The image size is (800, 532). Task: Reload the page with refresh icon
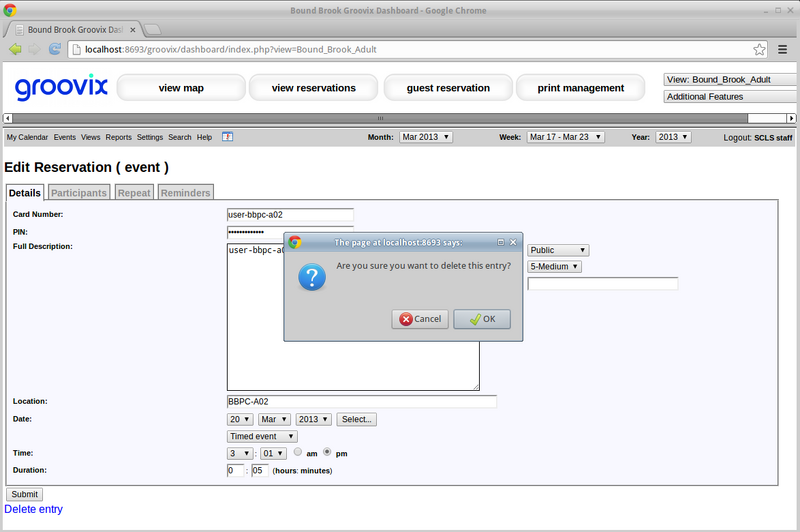coord(55,49)
